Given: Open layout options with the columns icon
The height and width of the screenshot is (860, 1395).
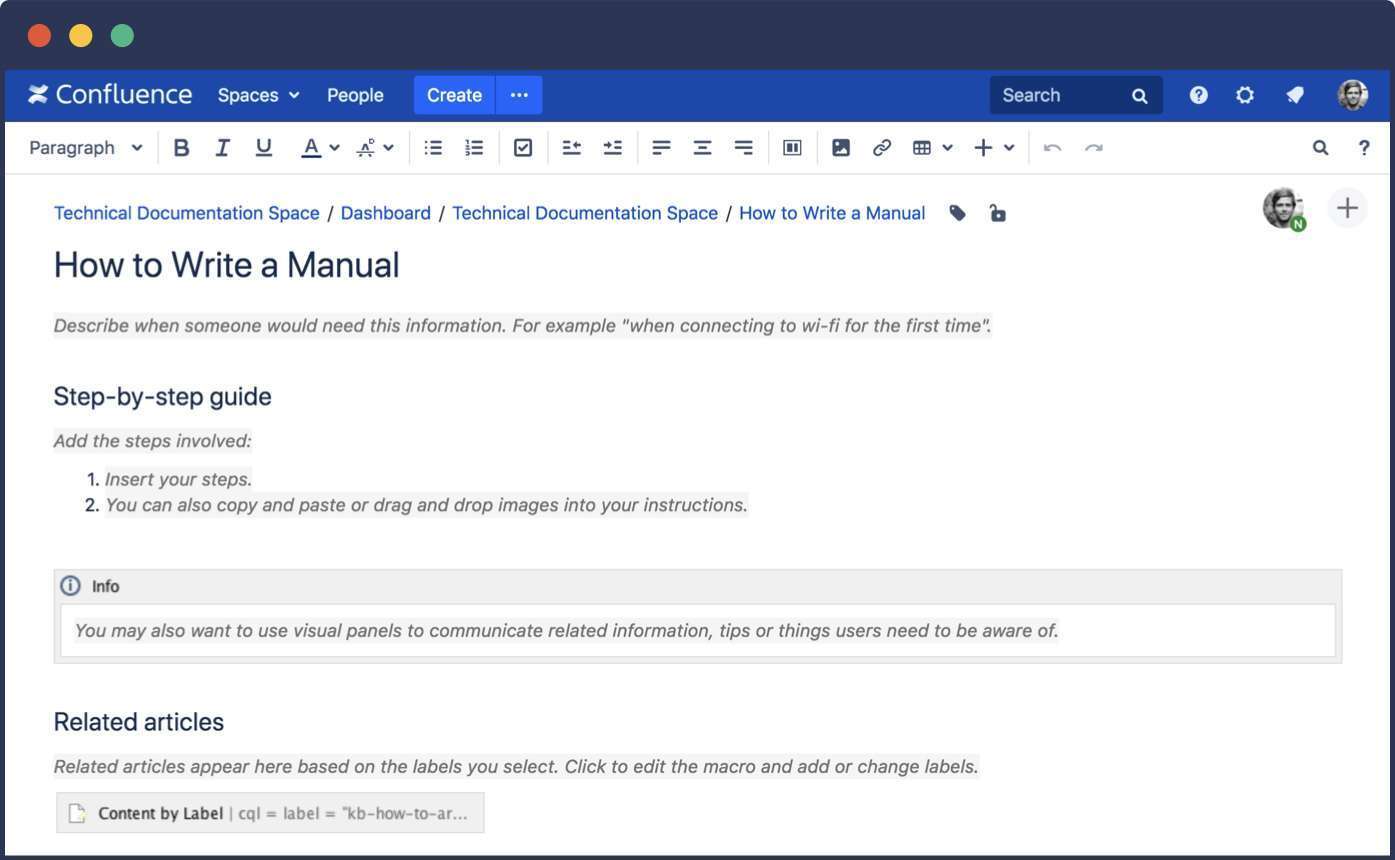Looking at the screenshot, I should pyautogui.click(x=792, y=146).
